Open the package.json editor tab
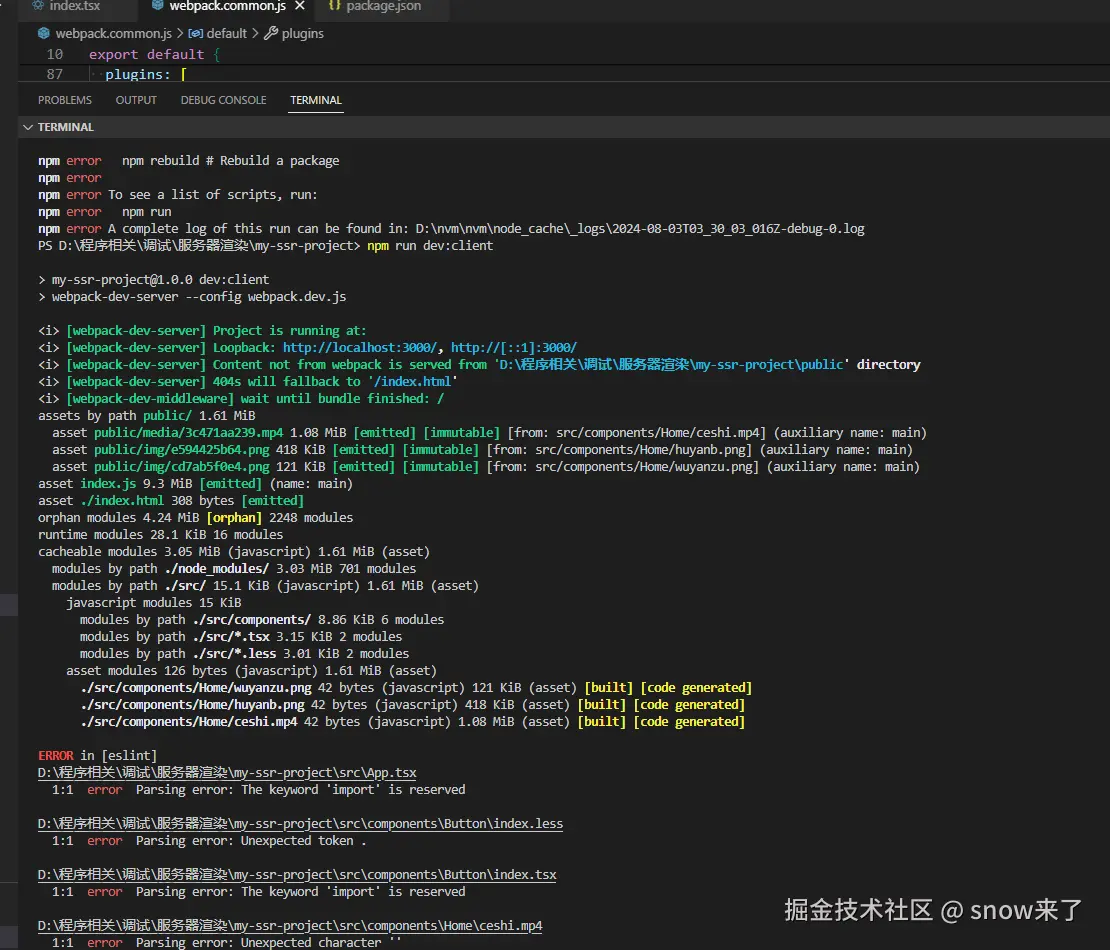The width and height of the screenshot is (1110, 950). tap(383, 6)
